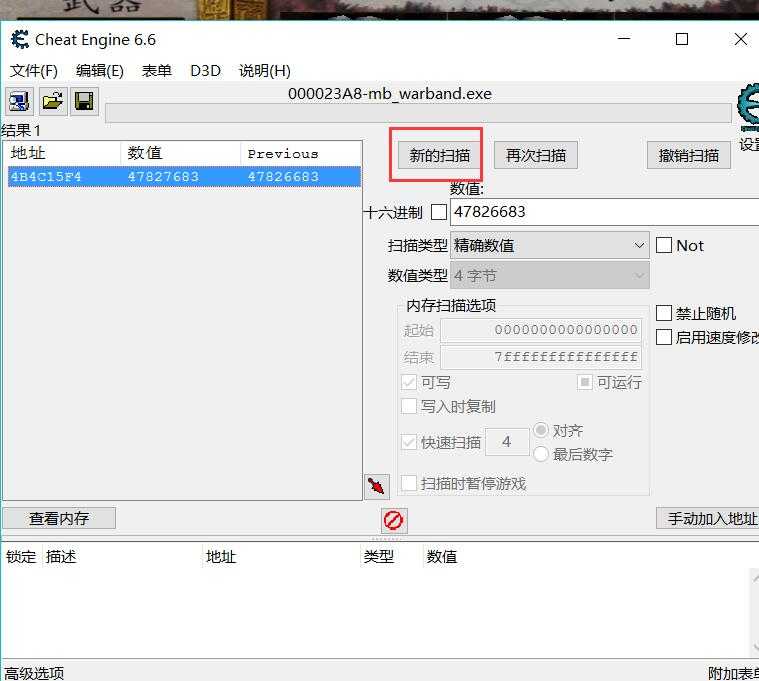Image resolution: width=759 pixels, height=681 pixels.
Task: Click the scan progress bar
Action: pos(418,113)
